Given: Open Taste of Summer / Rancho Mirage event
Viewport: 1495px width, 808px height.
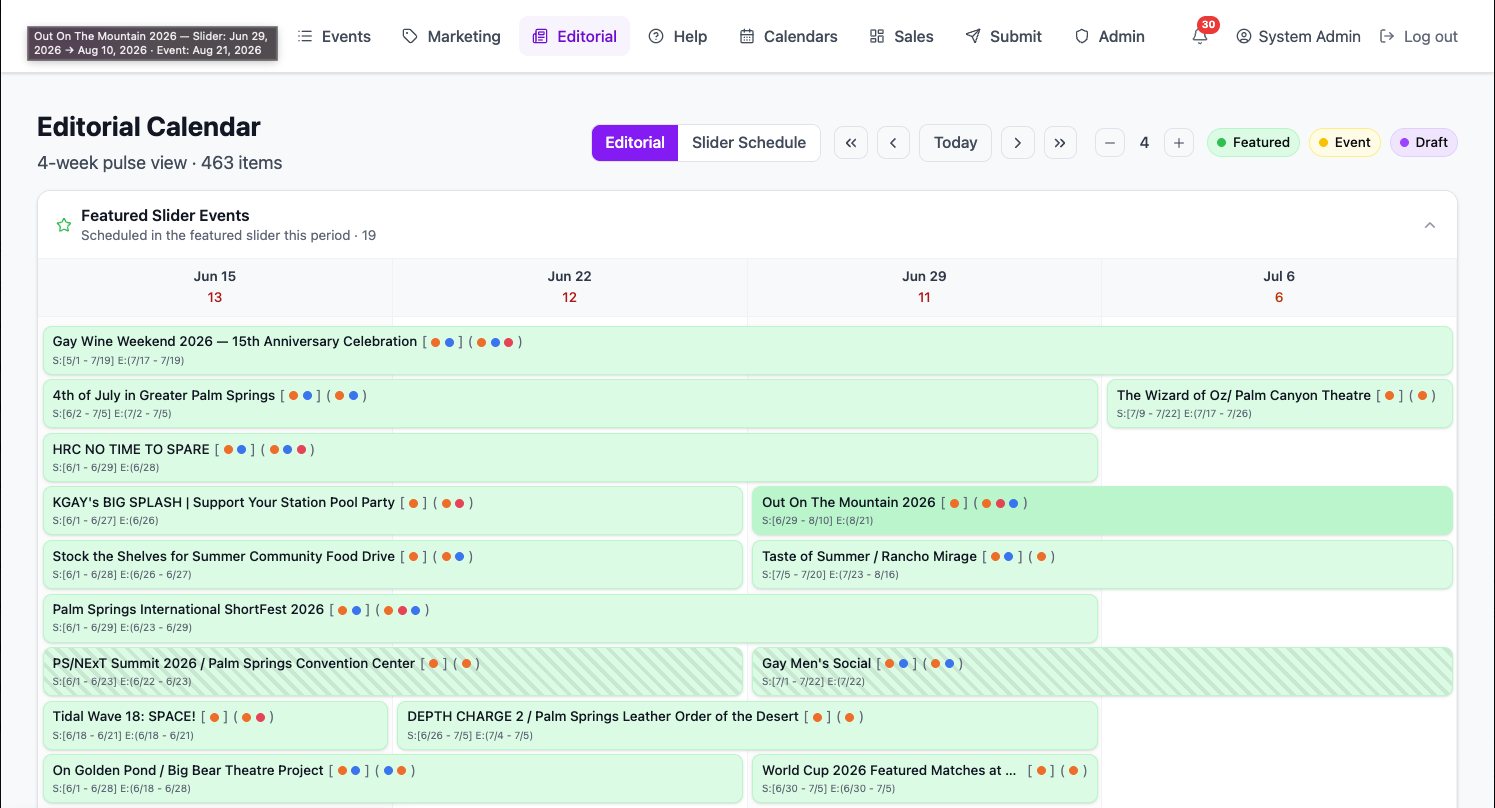Looking at the screenshot, I should coord(1102,565).
